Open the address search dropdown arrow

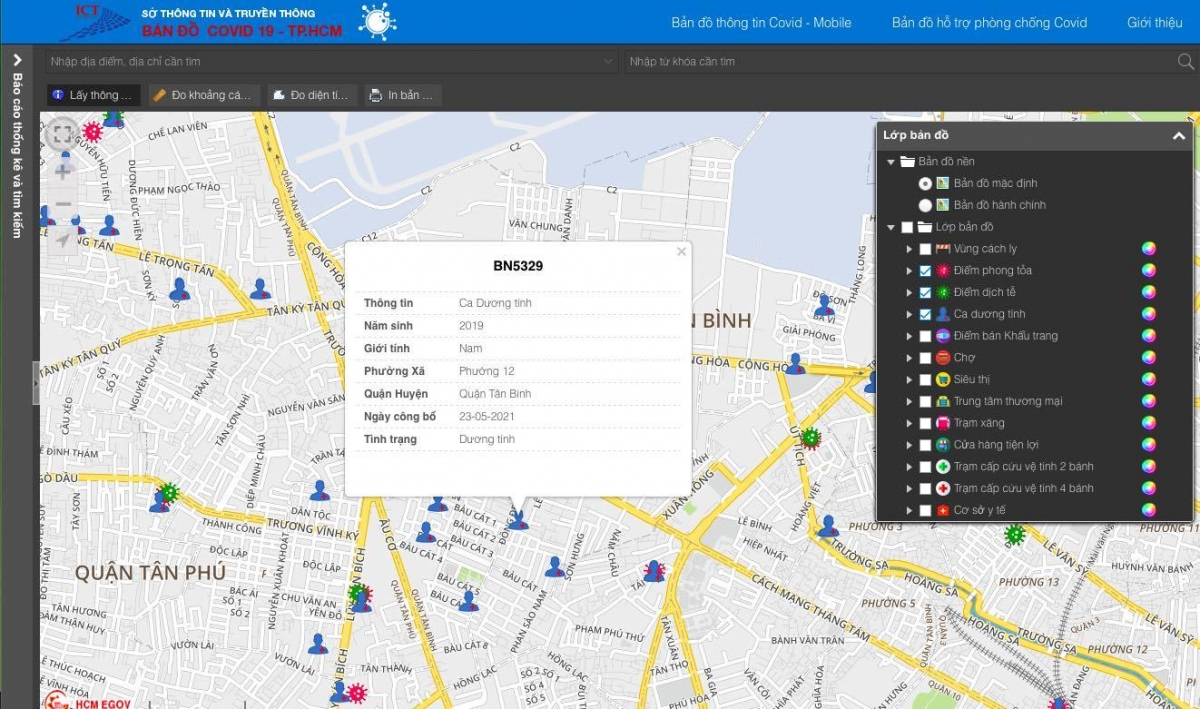click(608, 62)
